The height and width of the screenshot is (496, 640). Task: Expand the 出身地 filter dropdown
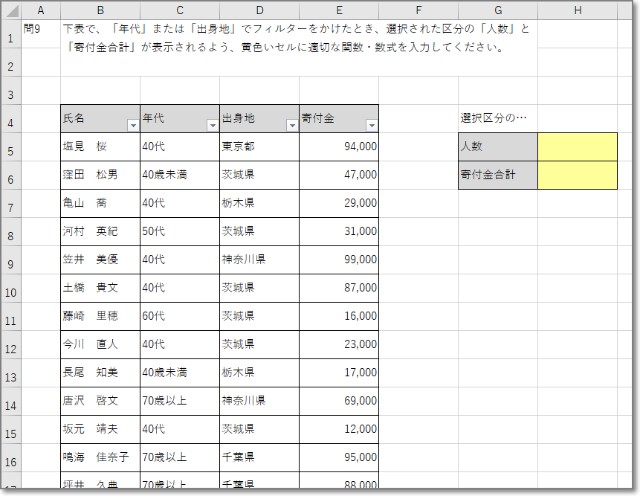coord(292,126)
